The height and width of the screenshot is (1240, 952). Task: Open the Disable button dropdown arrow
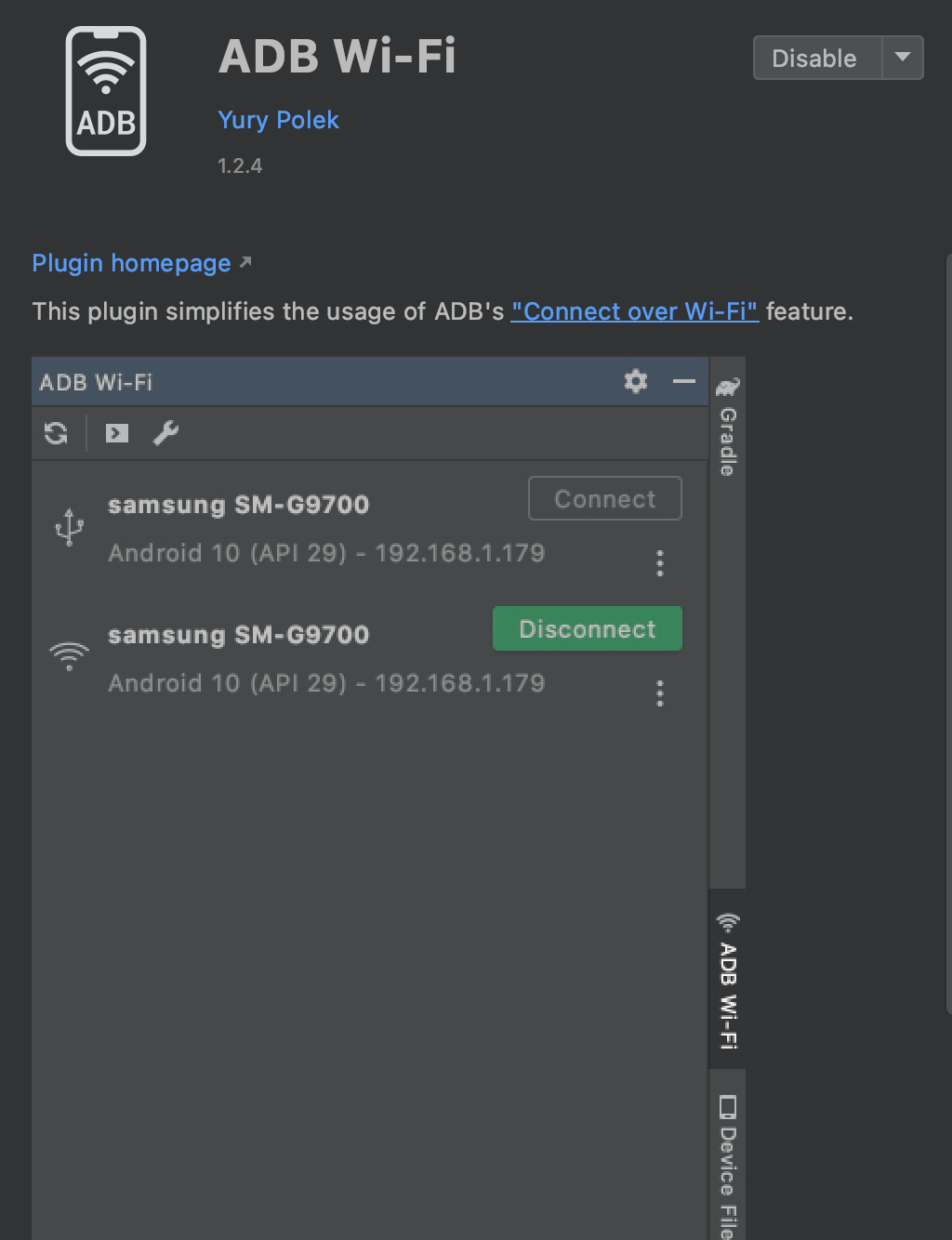point(902,58)
